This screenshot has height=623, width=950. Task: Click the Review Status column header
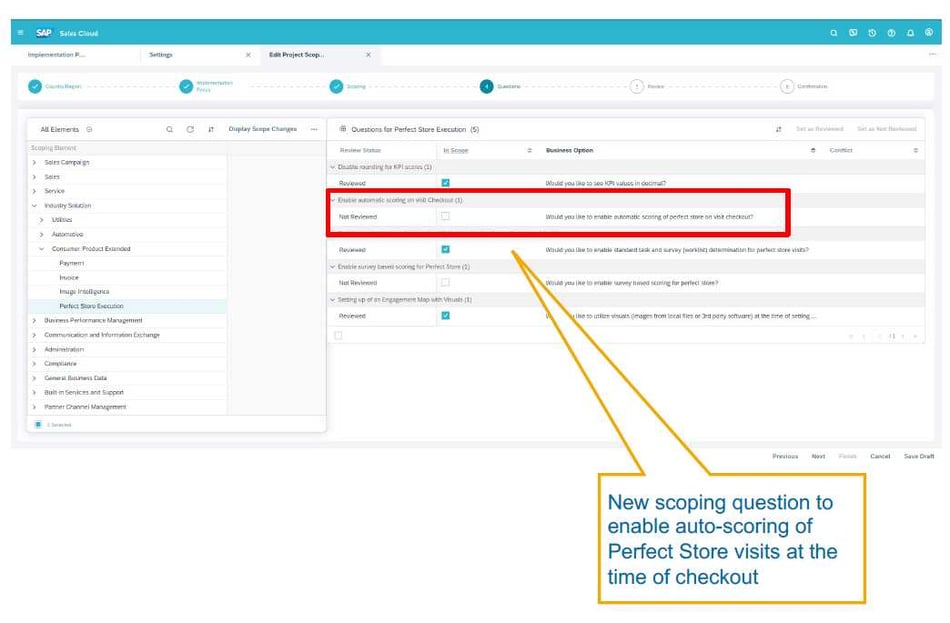(x=360, y=150)
